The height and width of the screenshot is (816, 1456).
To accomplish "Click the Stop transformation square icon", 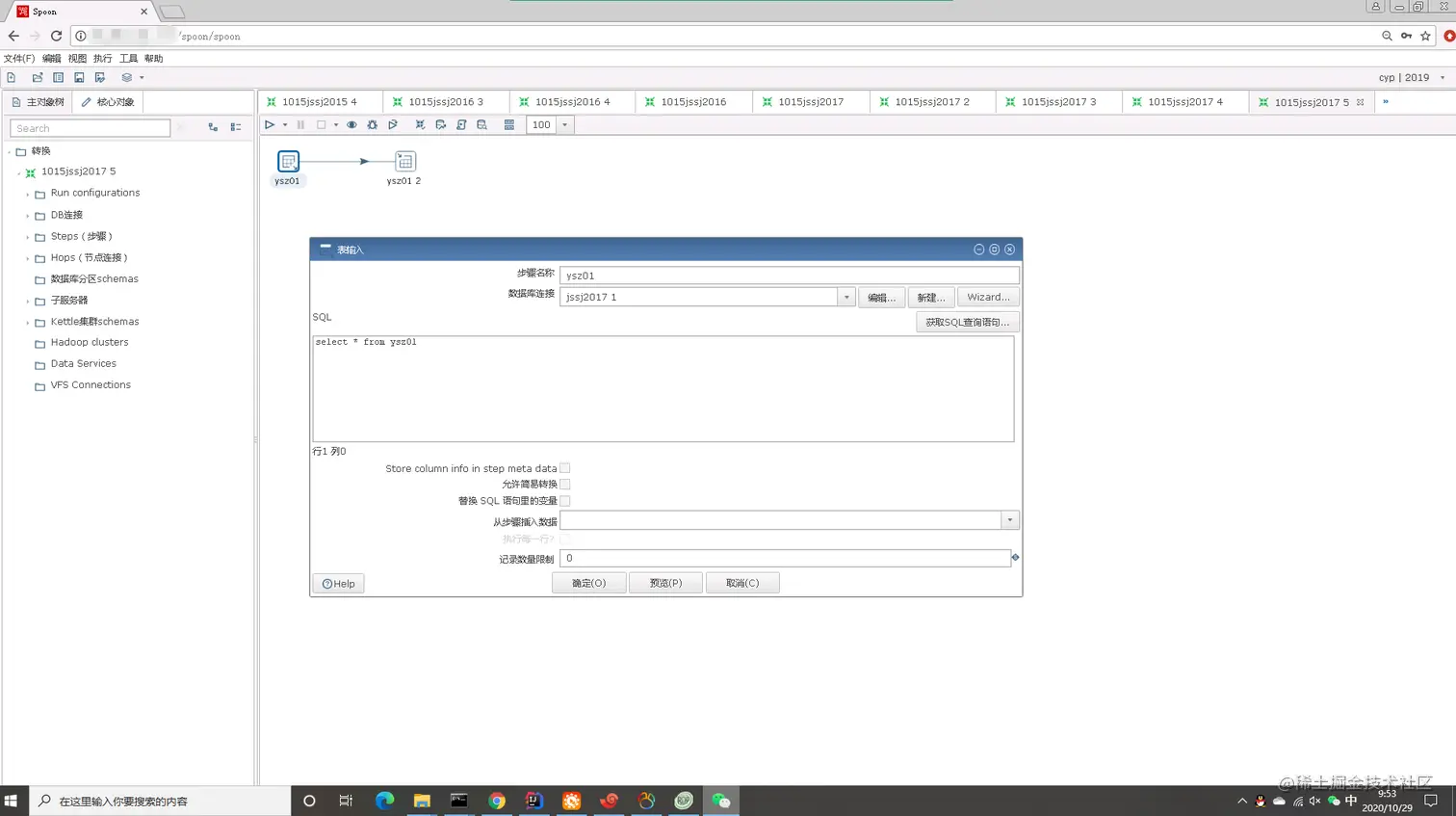I will [x=322, y=124].
